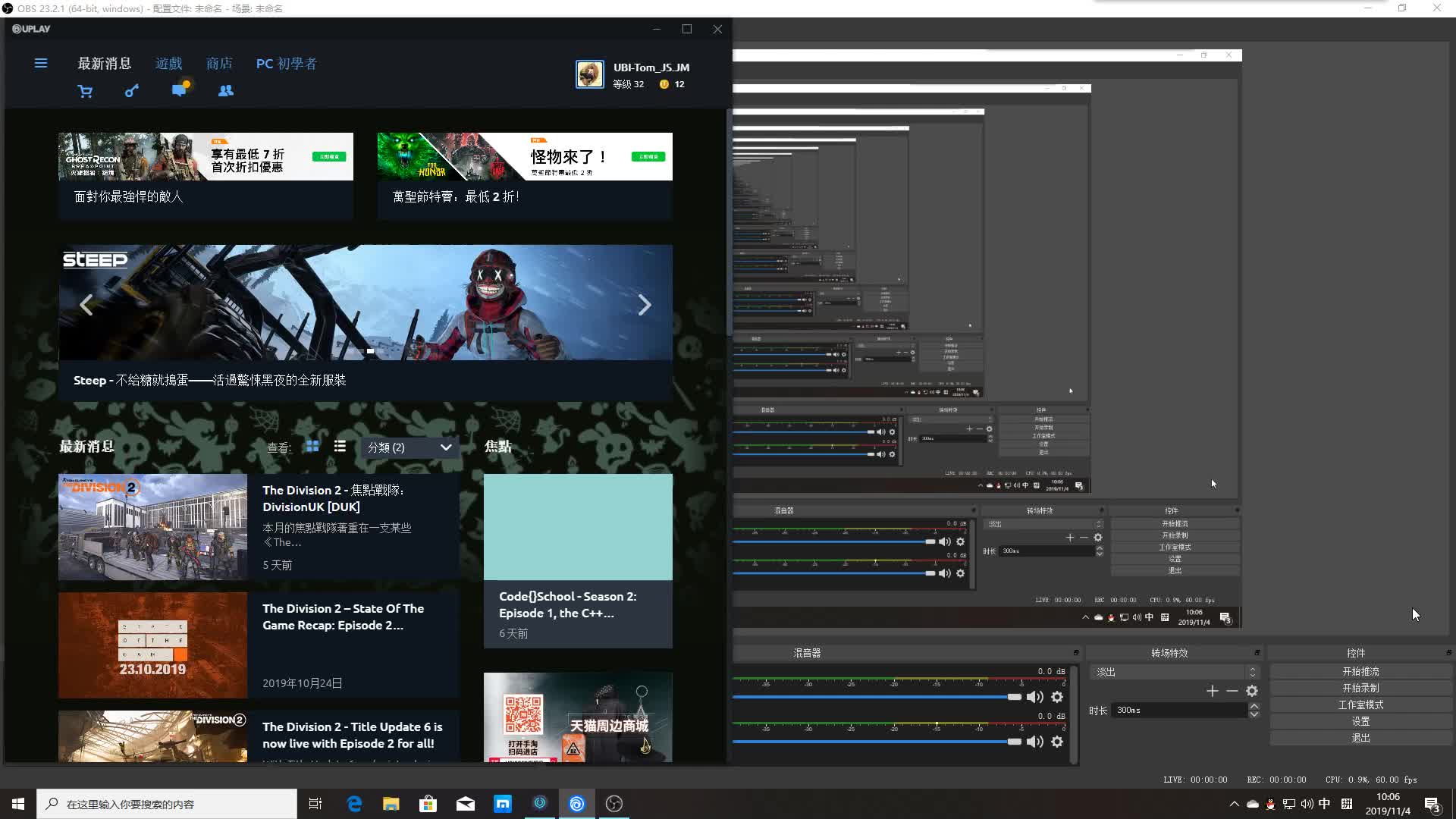Open the Uplay chat notifications icon
This screenshot has height=819, width=1456.
[x=180, y=89]
